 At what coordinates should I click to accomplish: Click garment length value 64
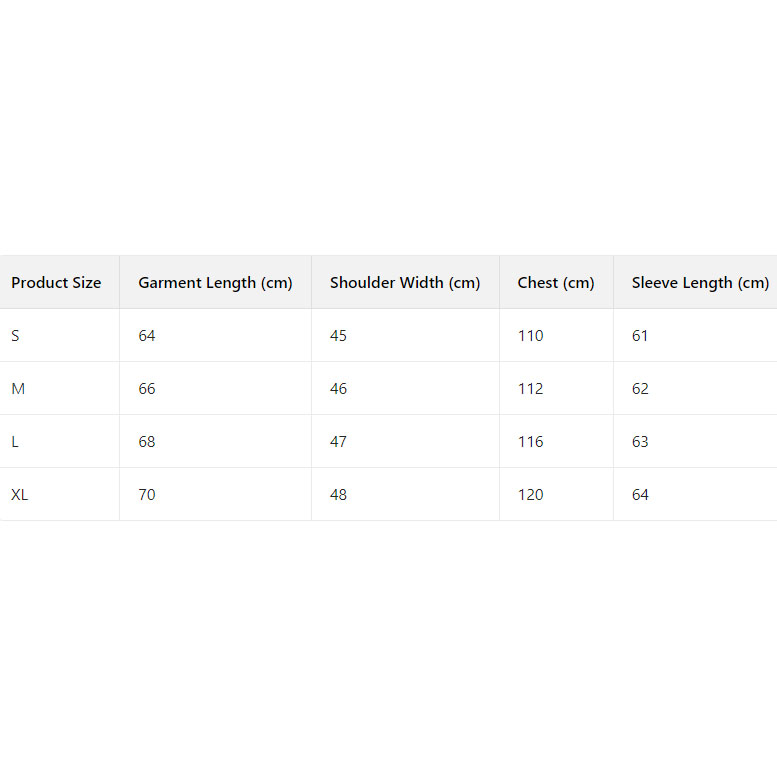click(x=147, y=336)
